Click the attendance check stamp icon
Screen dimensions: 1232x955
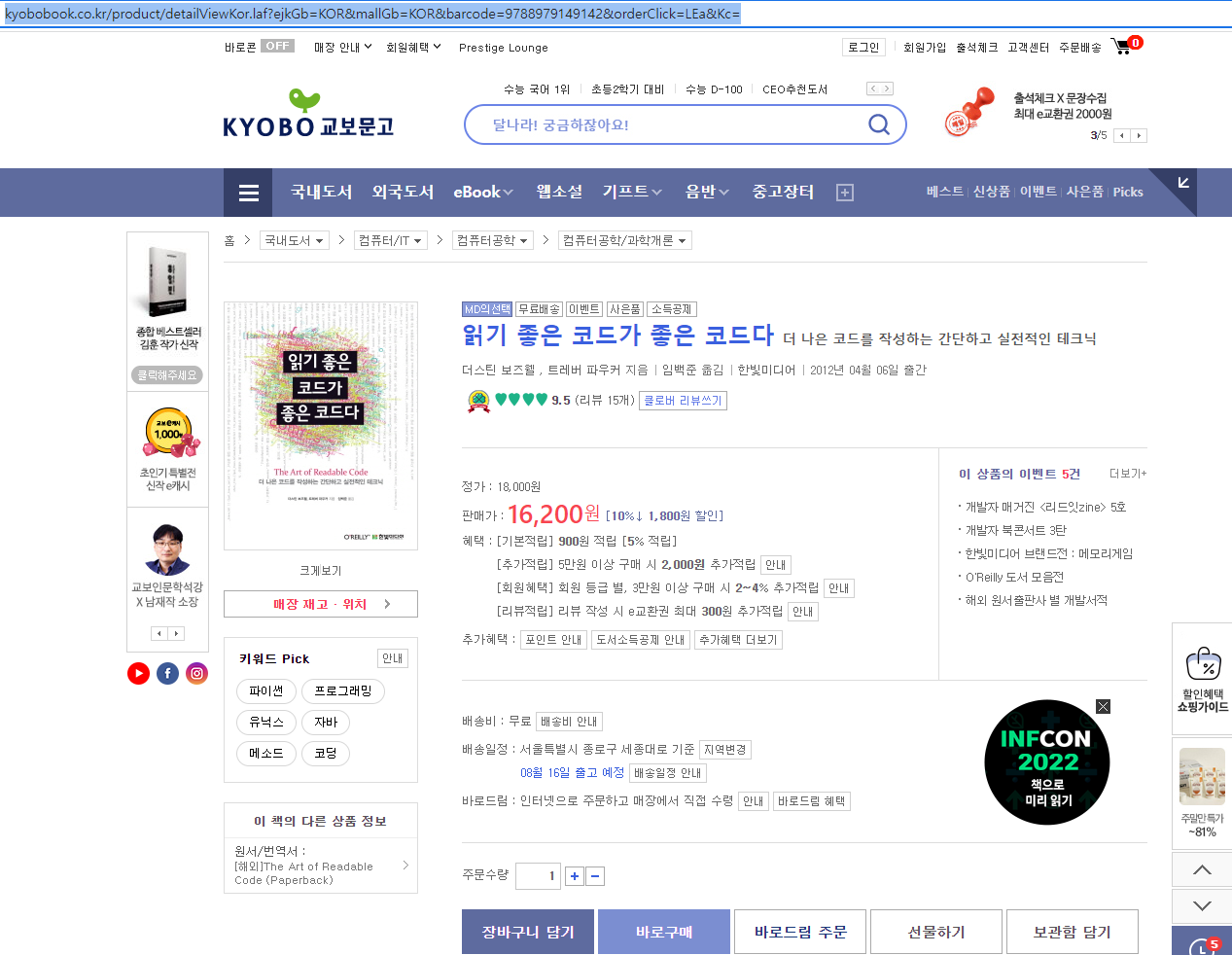pos(969,113)
